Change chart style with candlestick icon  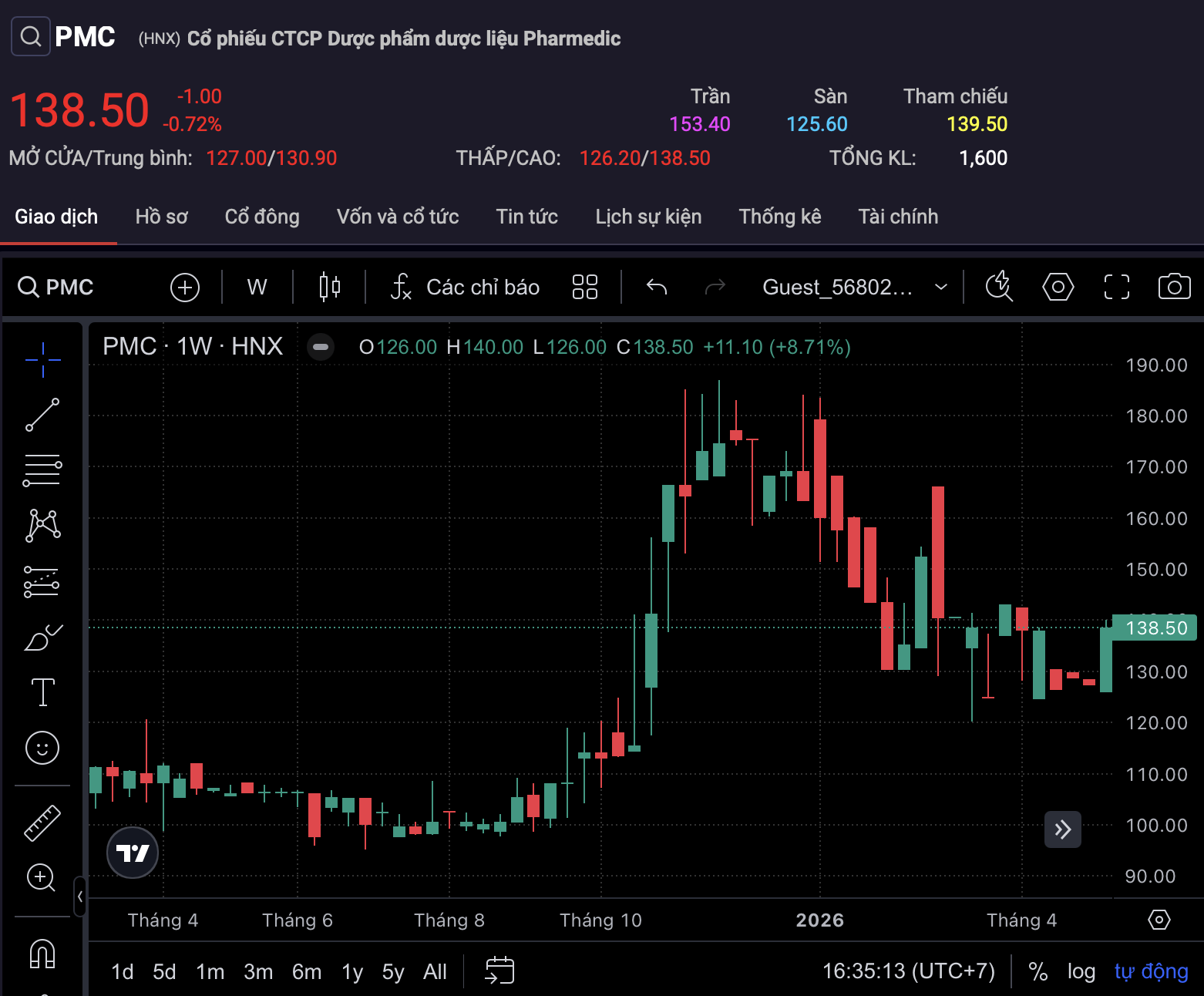330,288
